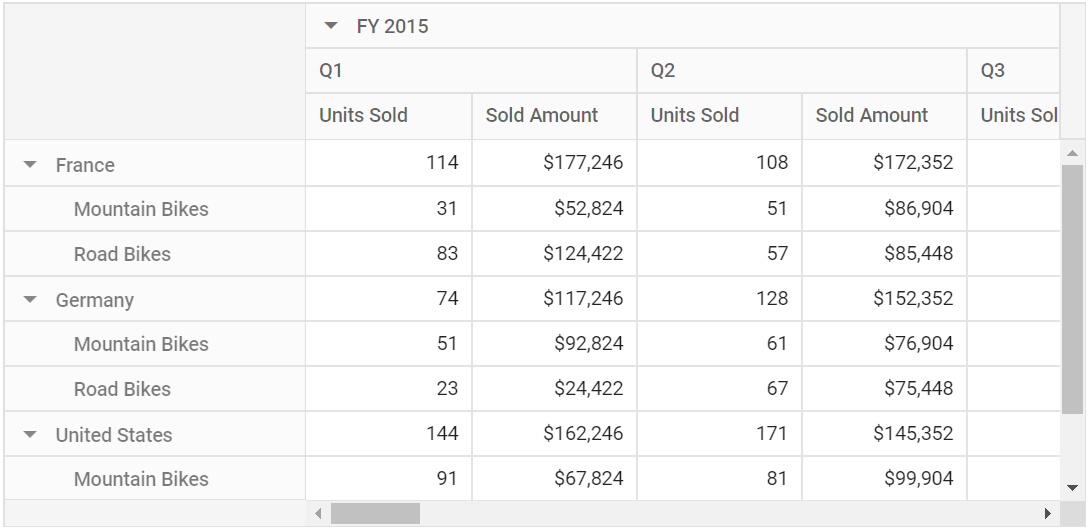Collapse the United States row group
1088x528 pixels.
pos(30,435)
